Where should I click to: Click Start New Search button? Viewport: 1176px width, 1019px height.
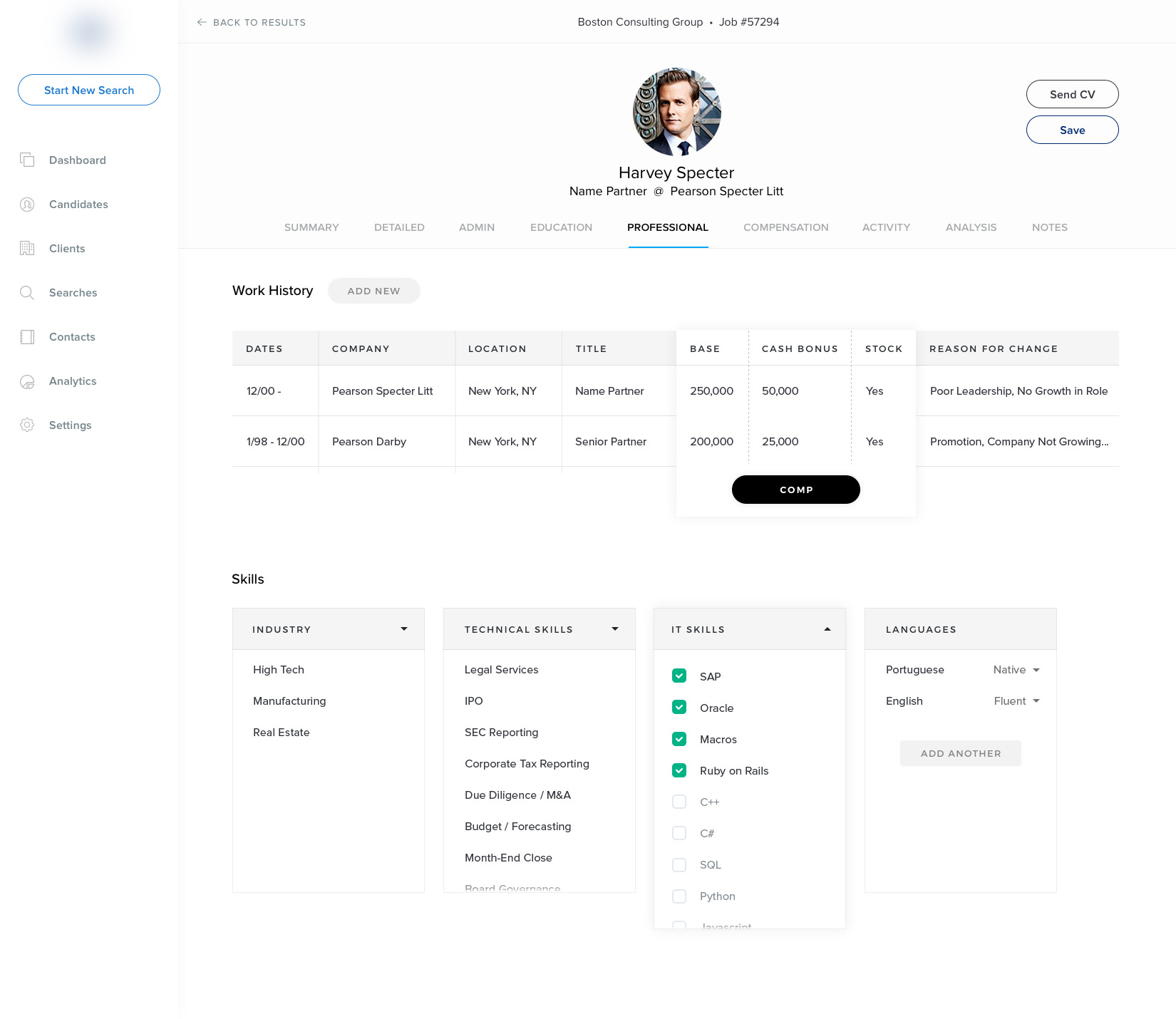pyautogui.click(x=89, y=90)
